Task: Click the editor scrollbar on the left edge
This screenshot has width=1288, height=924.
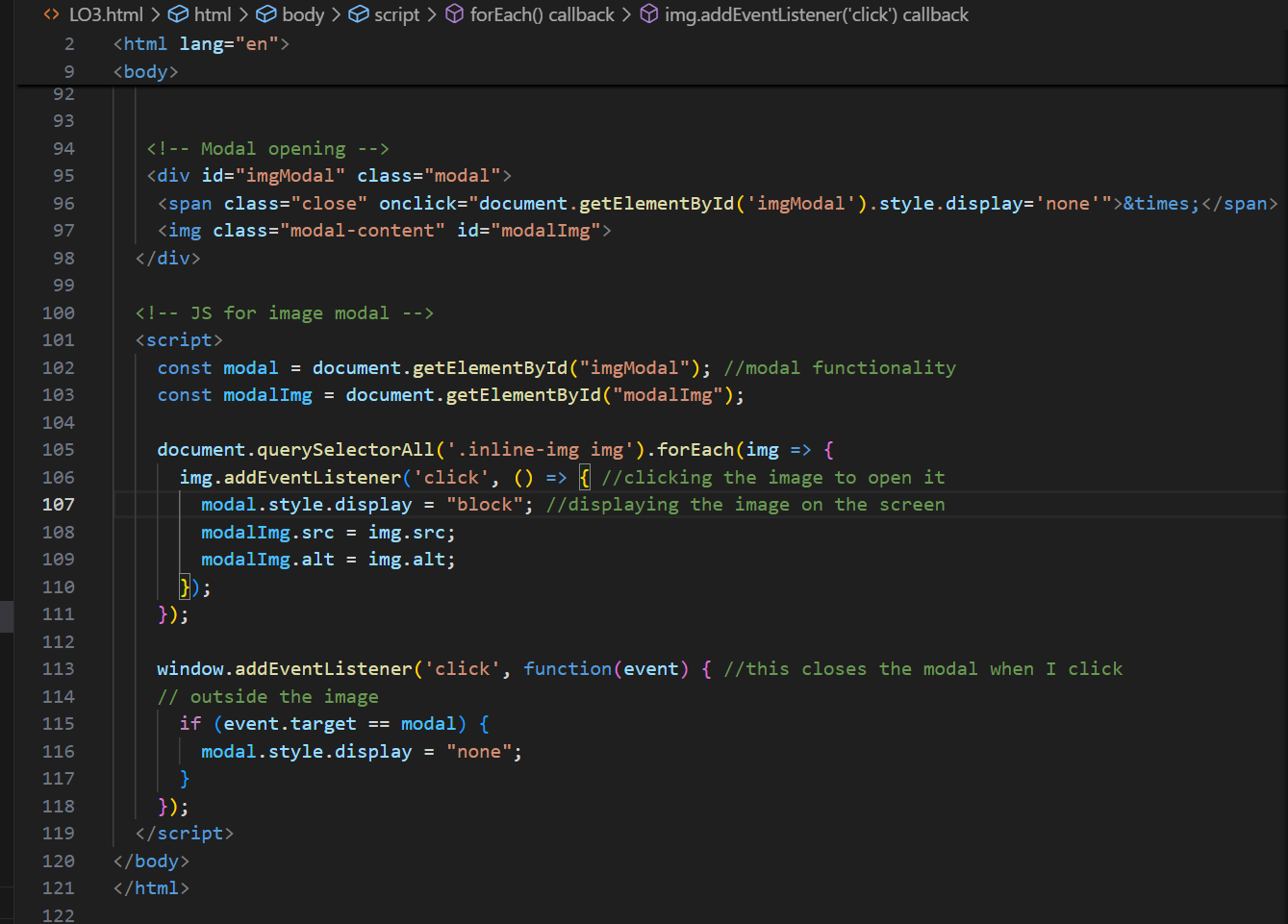Action: click(6, 616)
